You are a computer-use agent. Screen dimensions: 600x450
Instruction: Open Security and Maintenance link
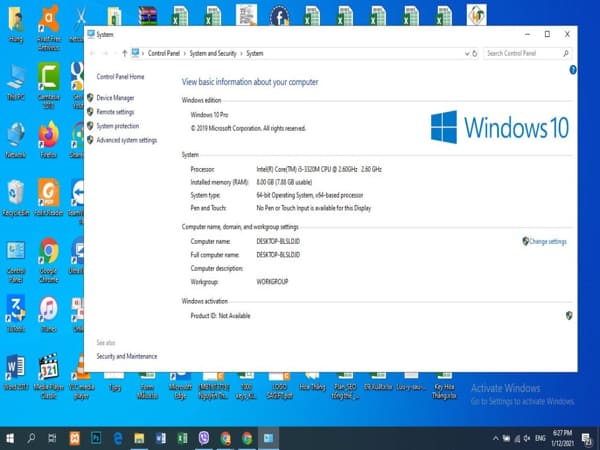[126, 356]
